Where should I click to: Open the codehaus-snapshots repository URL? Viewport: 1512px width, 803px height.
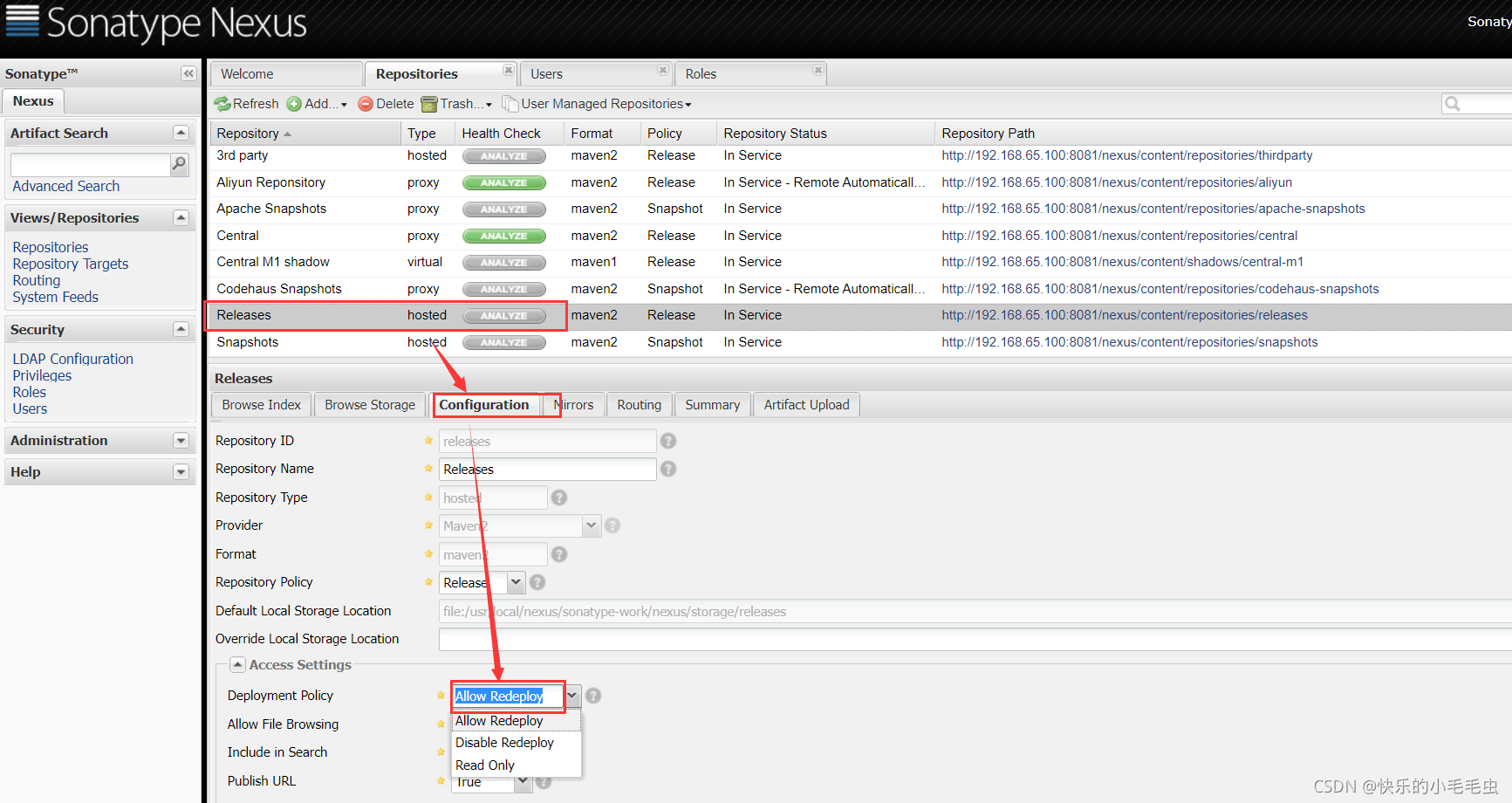coord(1160,289)
